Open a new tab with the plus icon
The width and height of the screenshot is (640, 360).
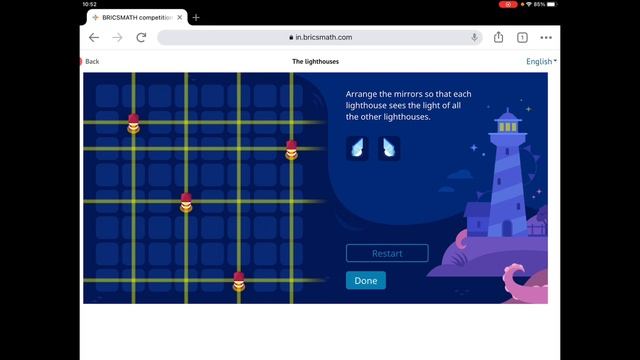[196, 18]
